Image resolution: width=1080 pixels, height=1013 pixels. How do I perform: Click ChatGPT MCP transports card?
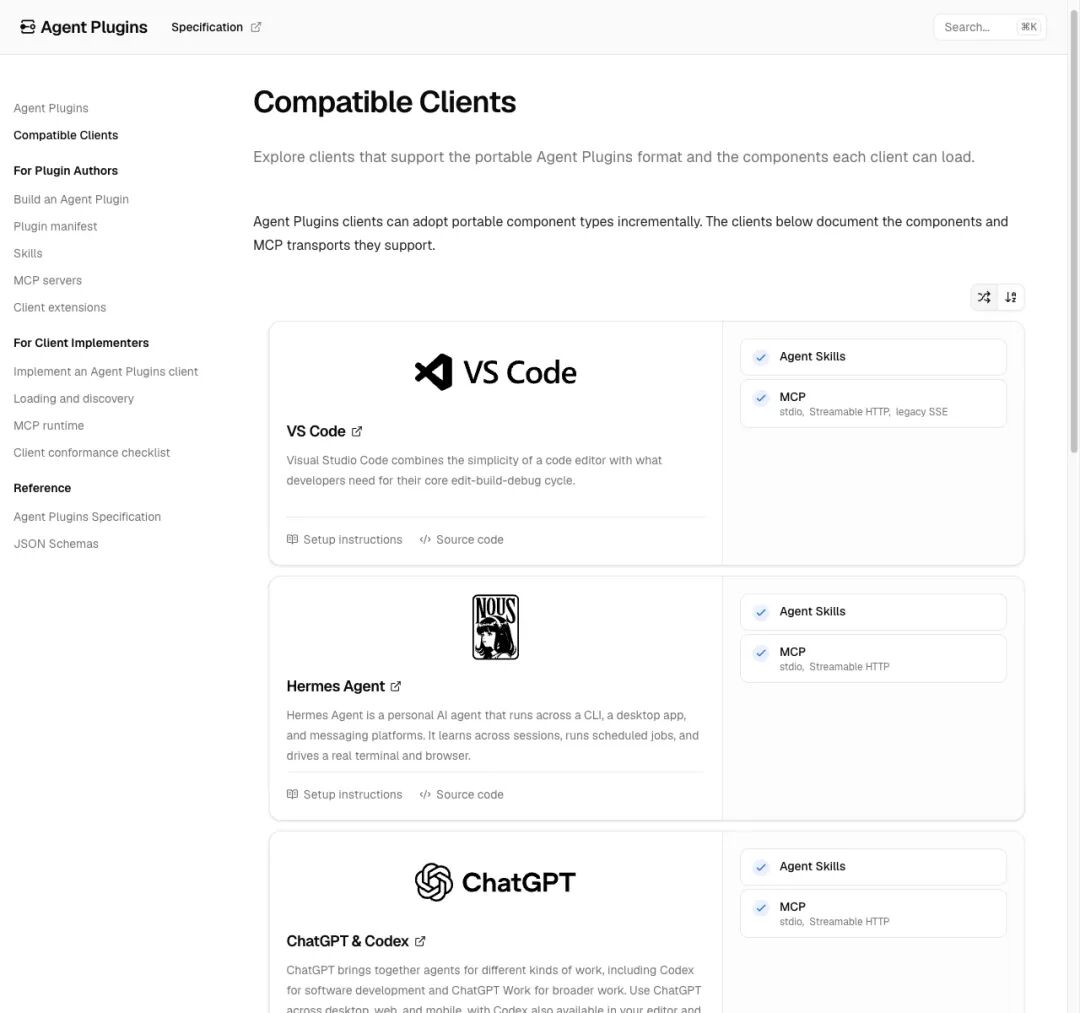tap(873, 913)
